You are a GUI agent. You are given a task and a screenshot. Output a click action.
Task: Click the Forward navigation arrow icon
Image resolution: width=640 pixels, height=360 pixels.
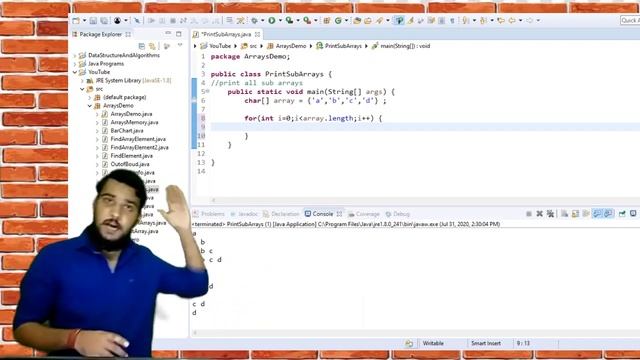(529, 20)
